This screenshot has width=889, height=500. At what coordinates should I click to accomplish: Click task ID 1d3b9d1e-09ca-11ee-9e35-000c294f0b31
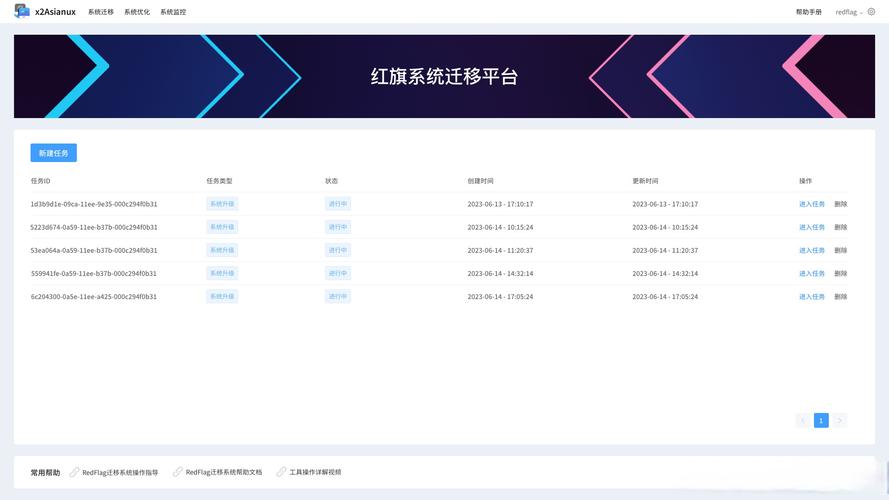click(x=94, y=204)
